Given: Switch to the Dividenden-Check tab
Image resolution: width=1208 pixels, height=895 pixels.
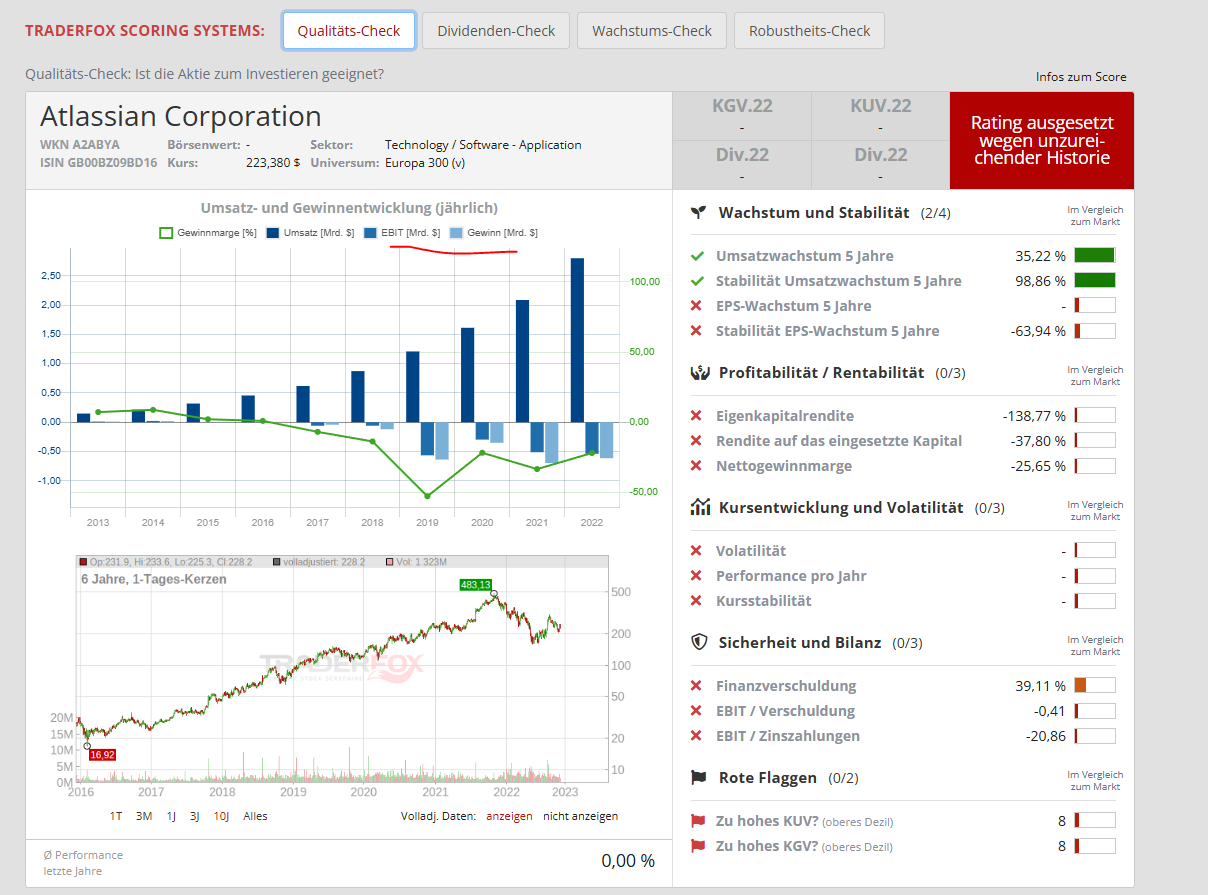Looking at the screenshot, I should tap(496, 31).
